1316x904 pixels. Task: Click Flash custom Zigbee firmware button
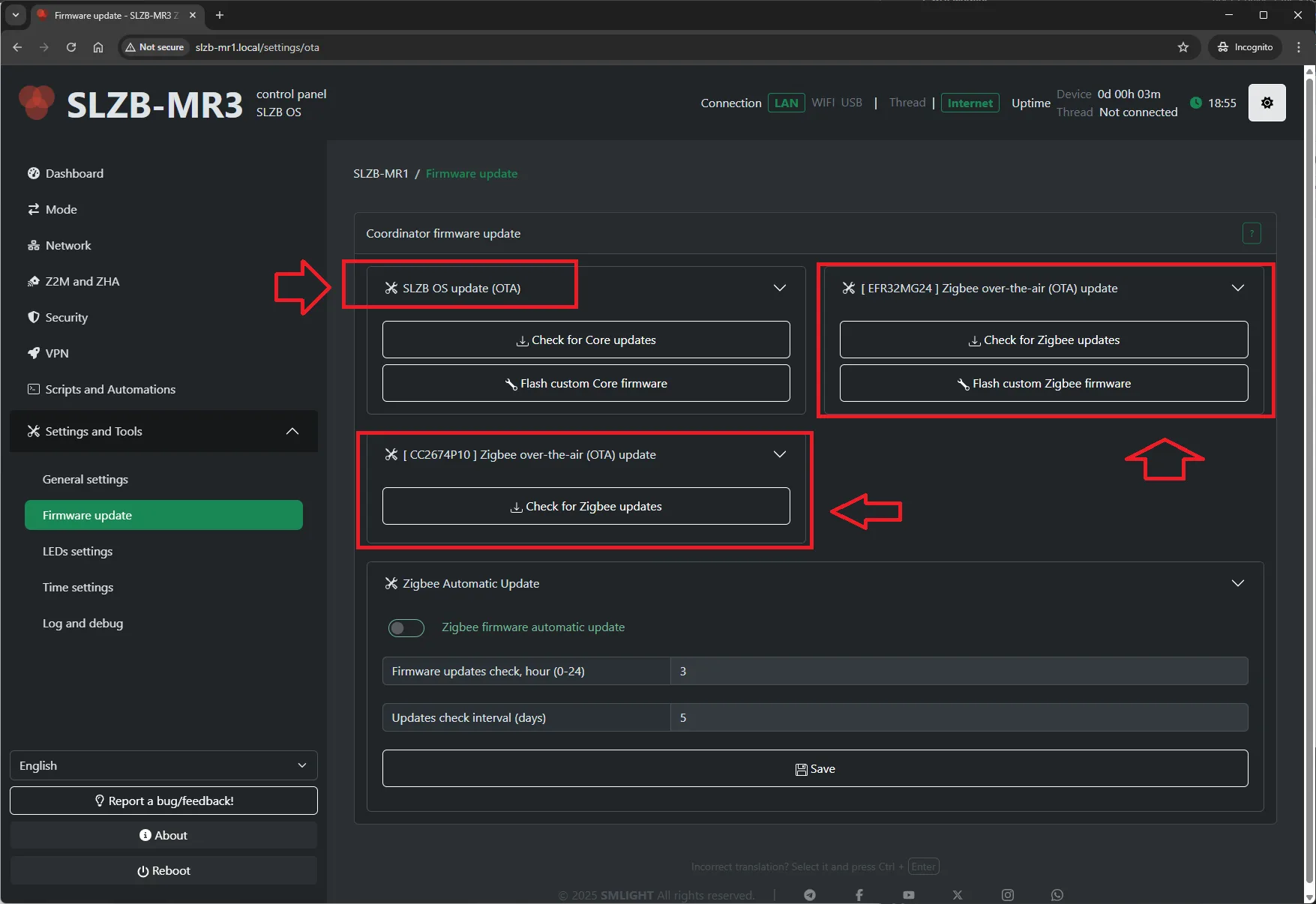click(1043, 384)
